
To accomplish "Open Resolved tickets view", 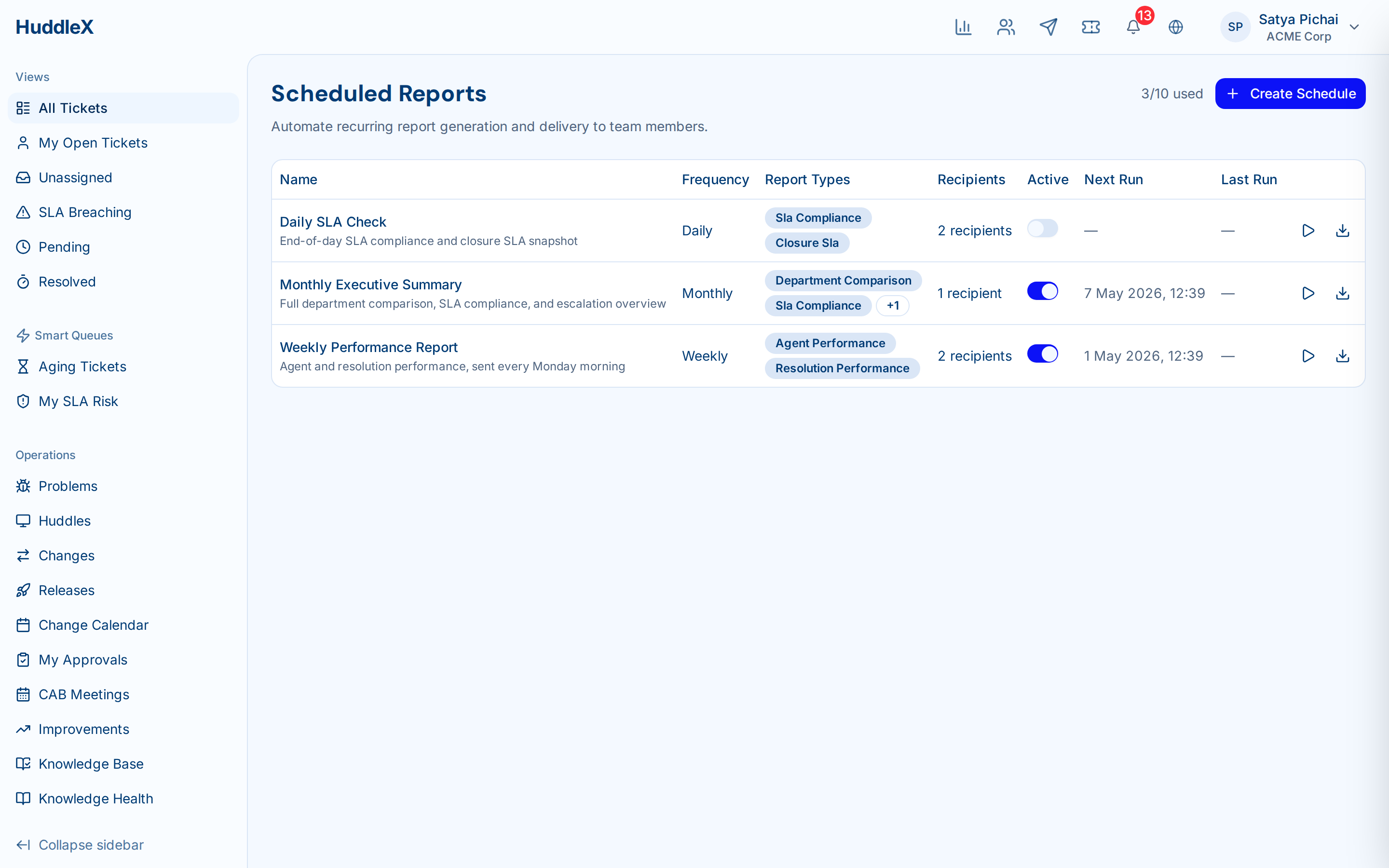I will [123, 282].
